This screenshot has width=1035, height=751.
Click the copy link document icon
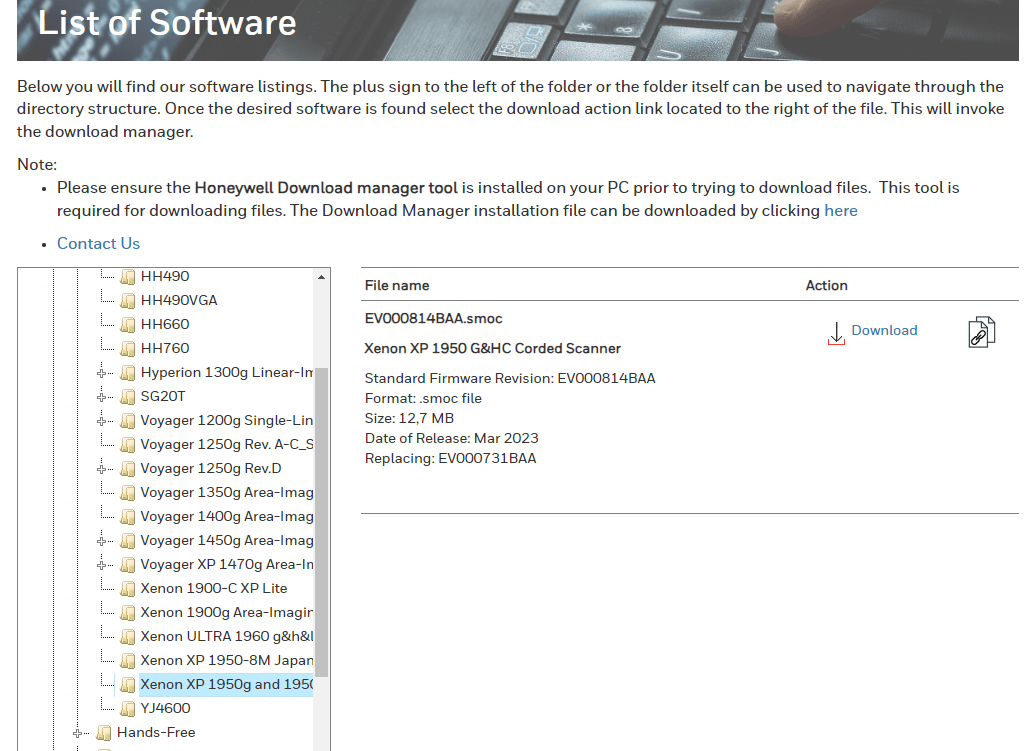tap(982, 331)
